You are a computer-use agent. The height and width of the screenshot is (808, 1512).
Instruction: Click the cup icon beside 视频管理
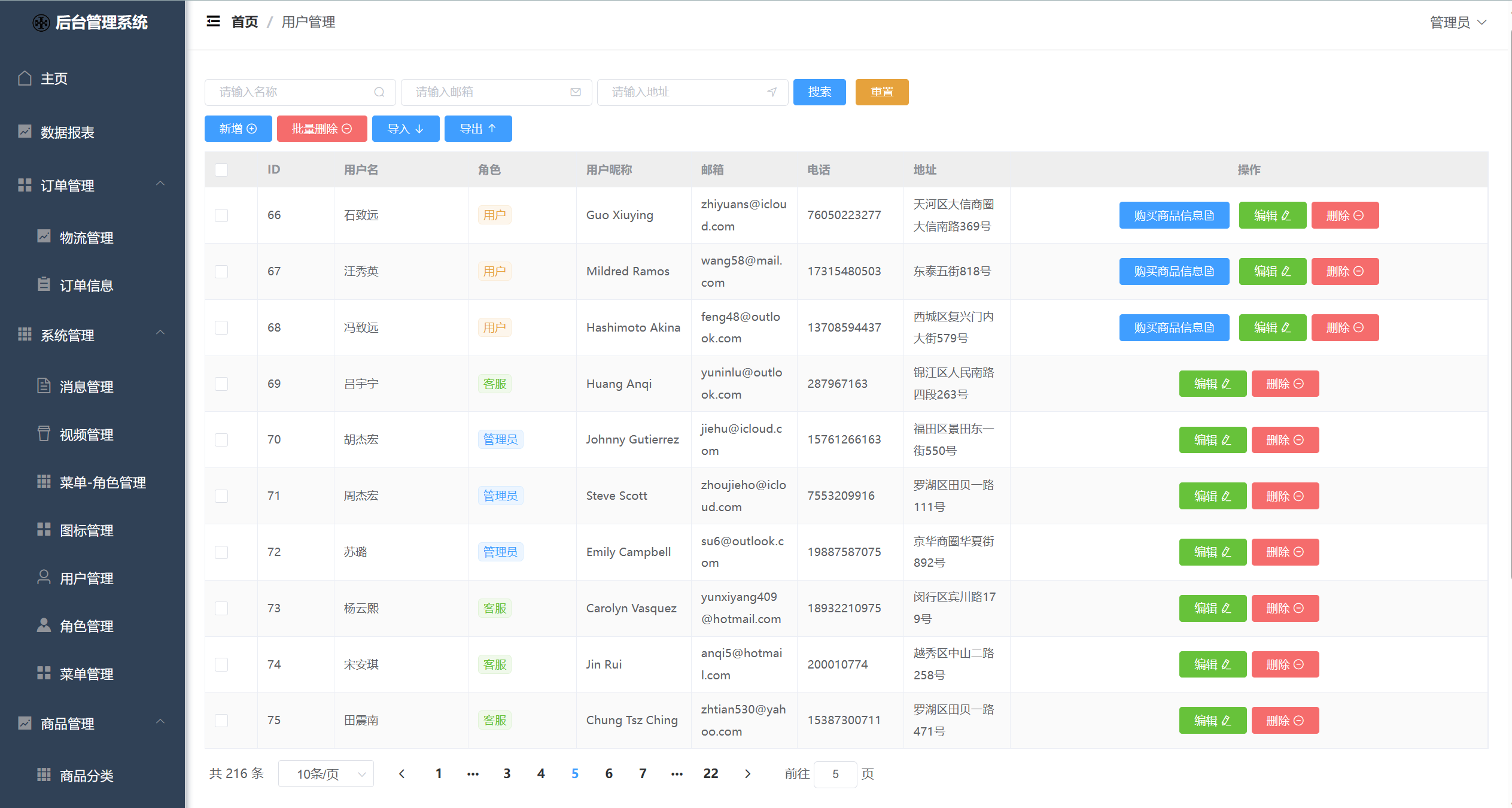(x=44, y=433)
